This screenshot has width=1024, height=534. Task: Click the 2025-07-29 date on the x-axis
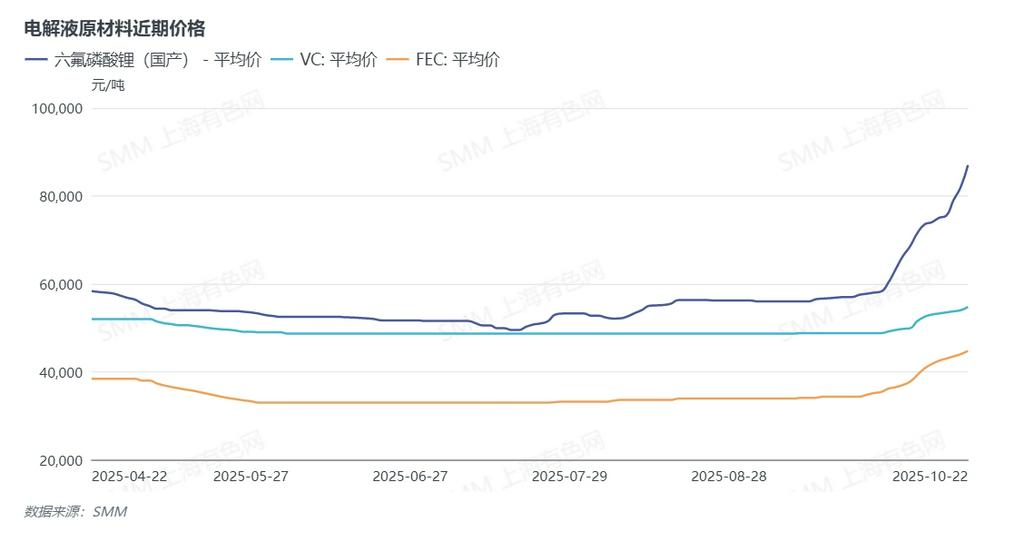569,476
